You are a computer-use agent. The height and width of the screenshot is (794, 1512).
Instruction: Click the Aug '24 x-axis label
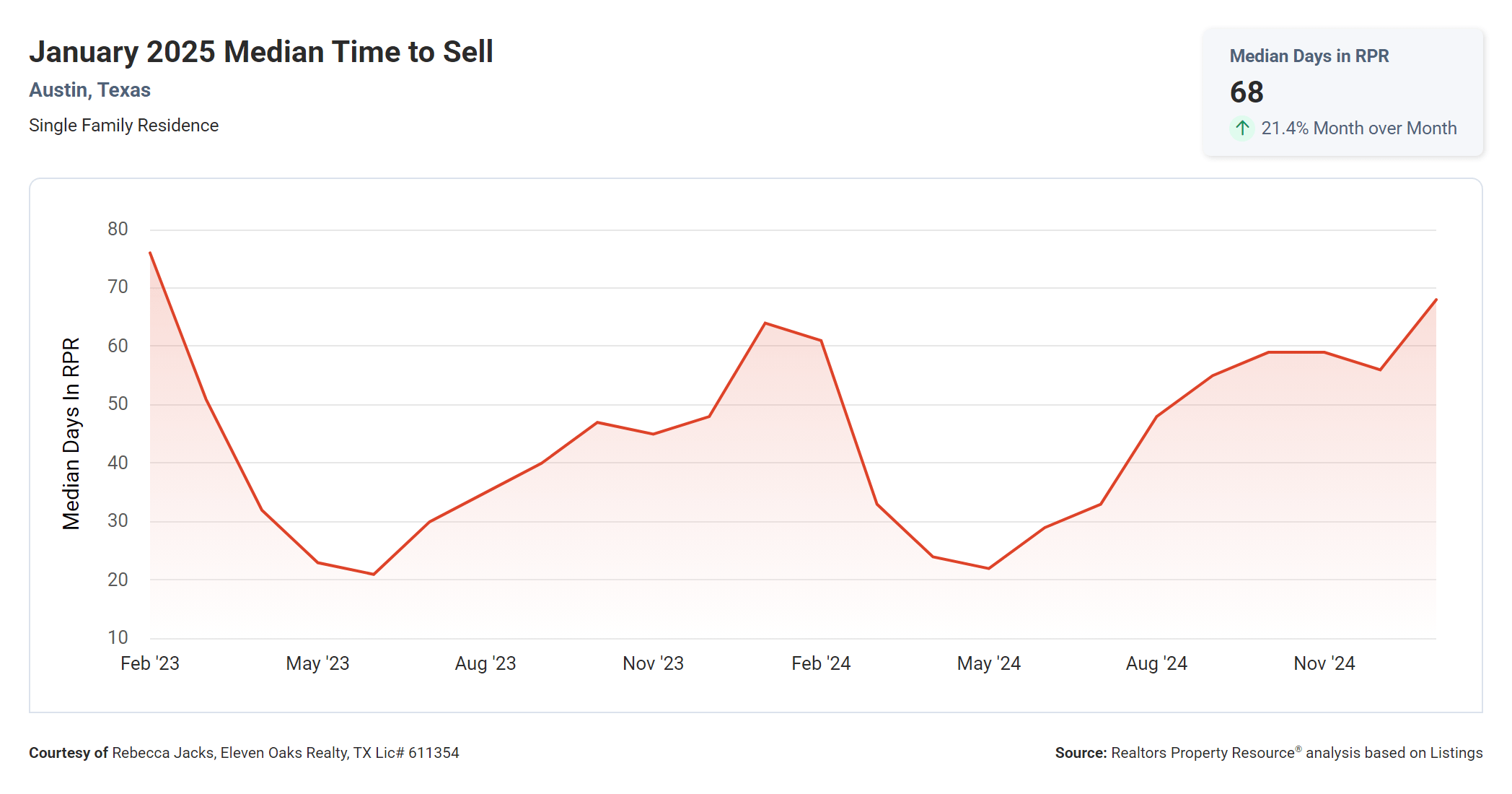click(1156, 663)
